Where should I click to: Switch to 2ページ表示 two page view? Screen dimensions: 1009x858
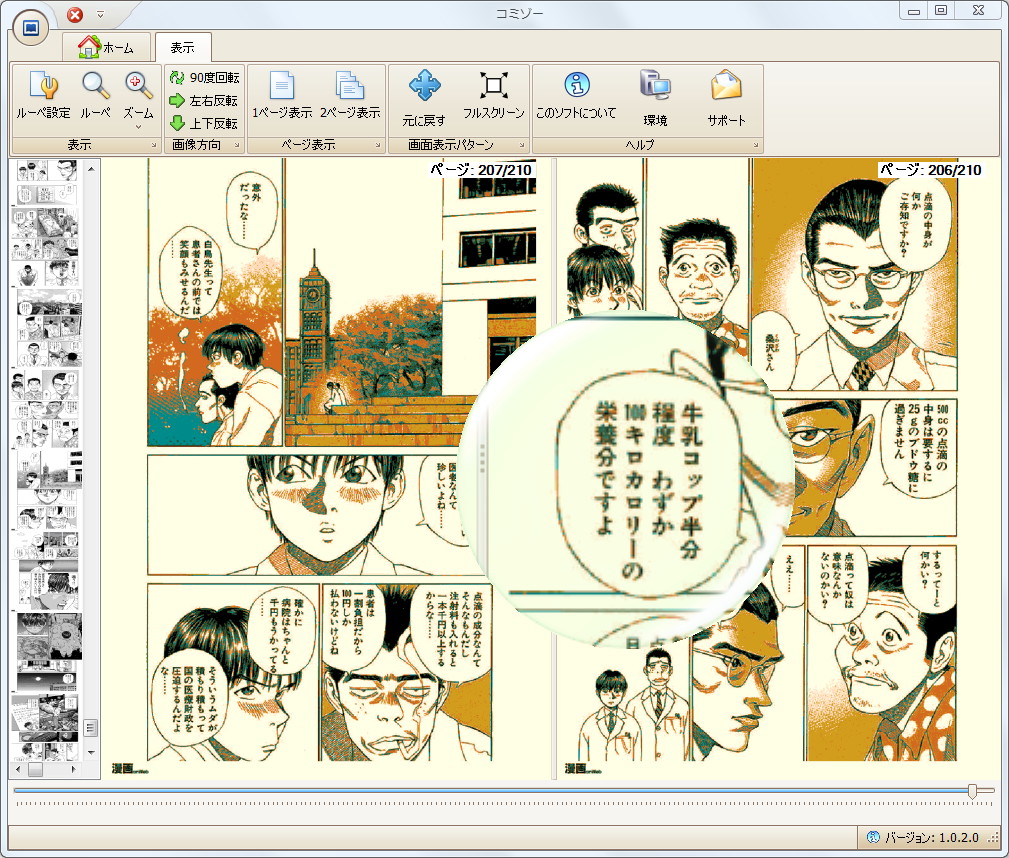tap(350, 95)
